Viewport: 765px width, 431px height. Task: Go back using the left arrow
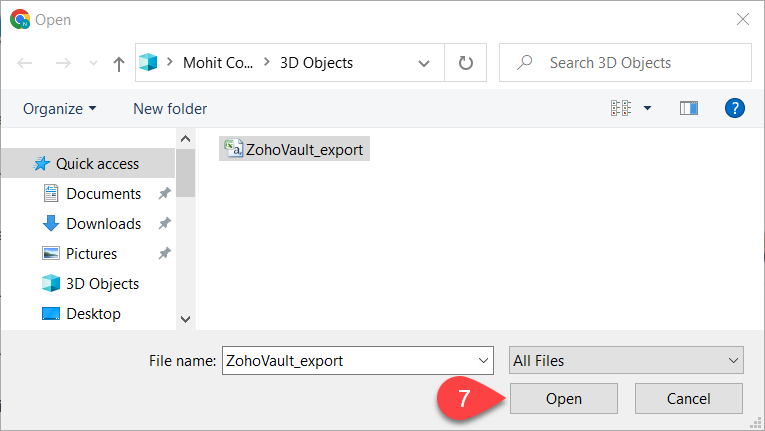(25, 63)
